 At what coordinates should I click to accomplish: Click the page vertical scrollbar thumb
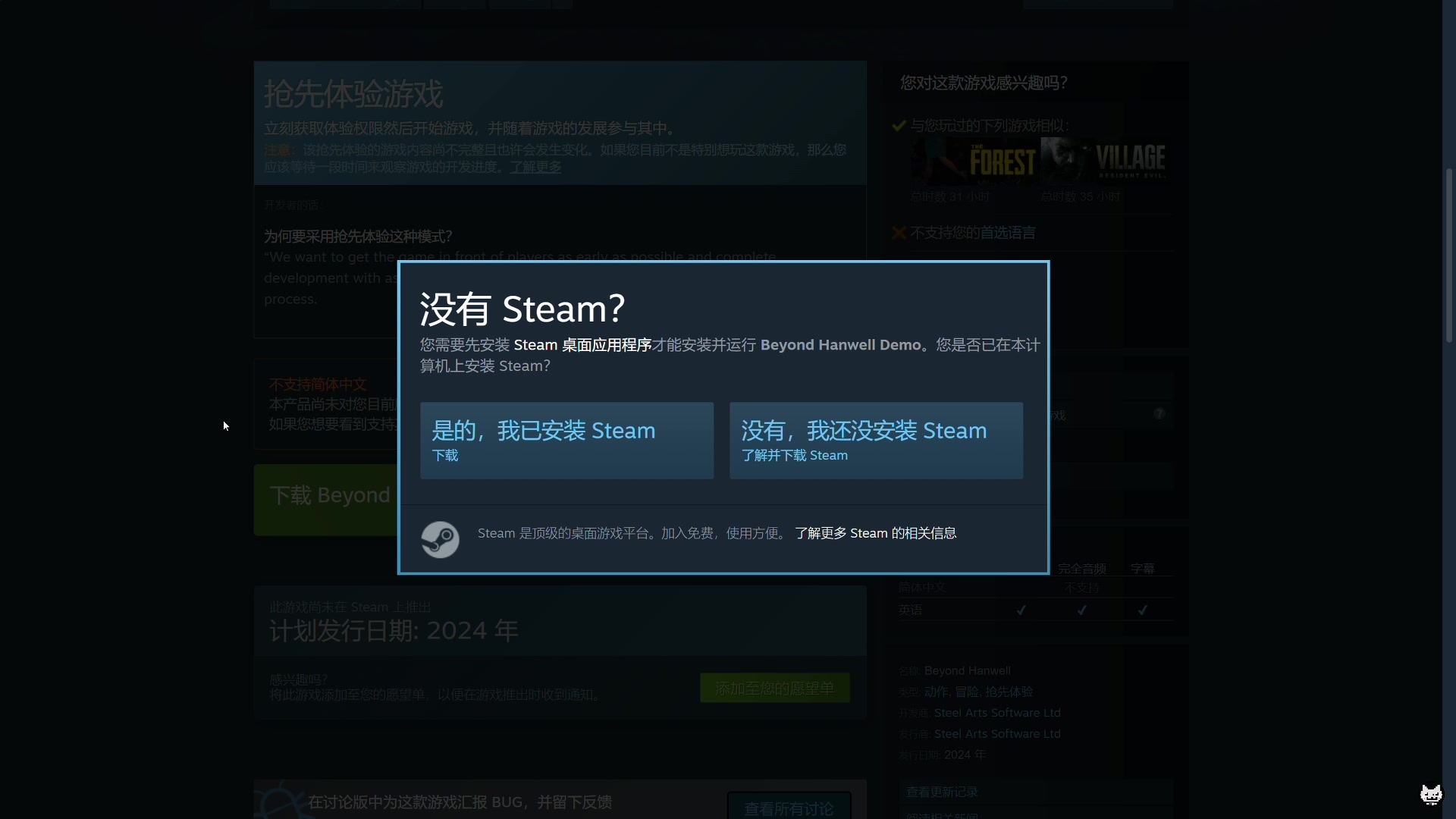click(1449, 254)
